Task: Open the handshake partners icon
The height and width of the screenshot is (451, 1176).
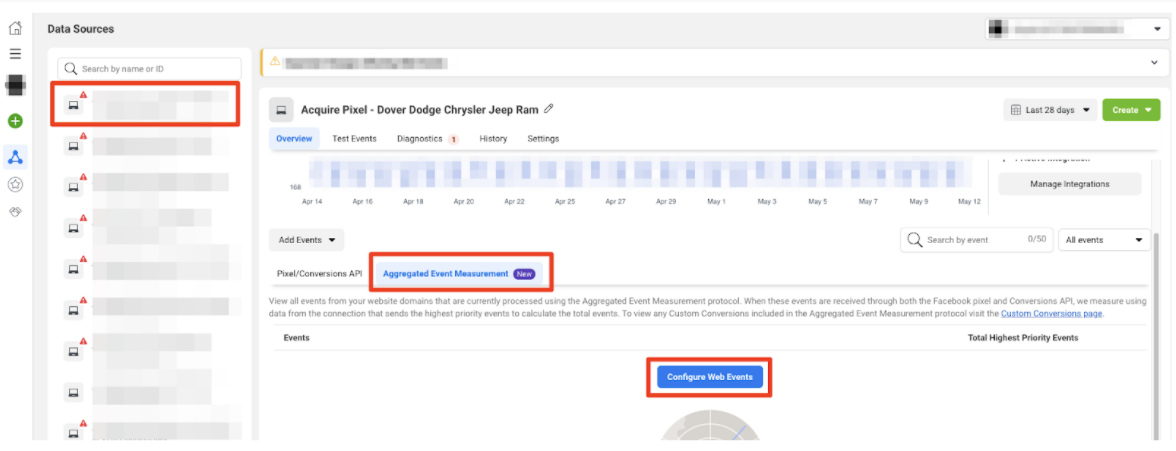Action: pos(15,212)
